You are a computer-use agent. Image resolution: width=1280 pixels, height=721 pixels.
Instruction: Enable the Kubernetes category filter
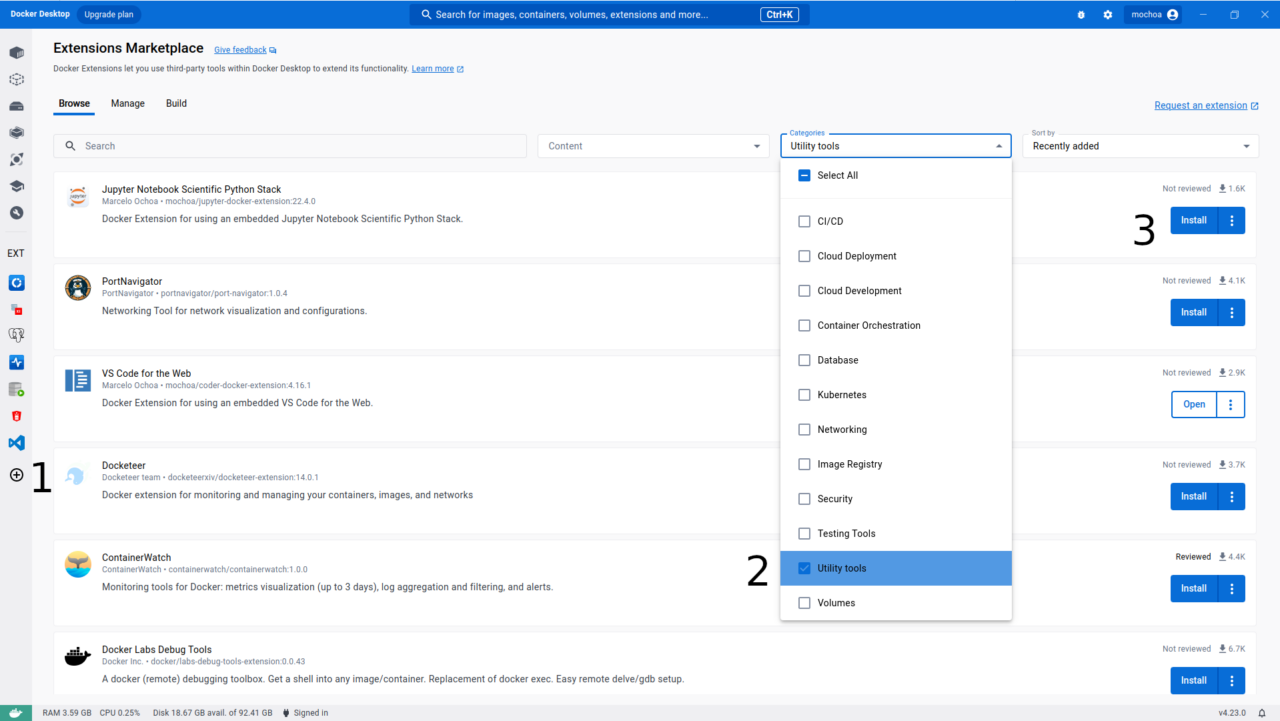804,394
